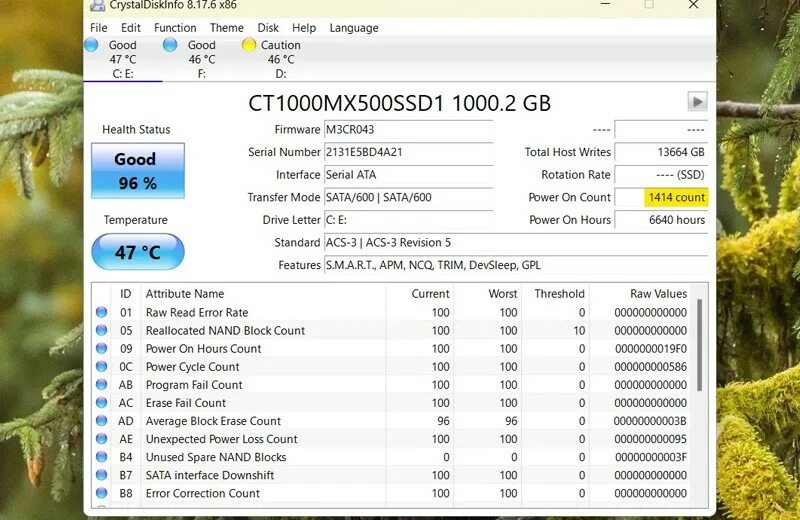The image size is (800, 520).
Task: Click the Current column header
Action: pos(420,293)
